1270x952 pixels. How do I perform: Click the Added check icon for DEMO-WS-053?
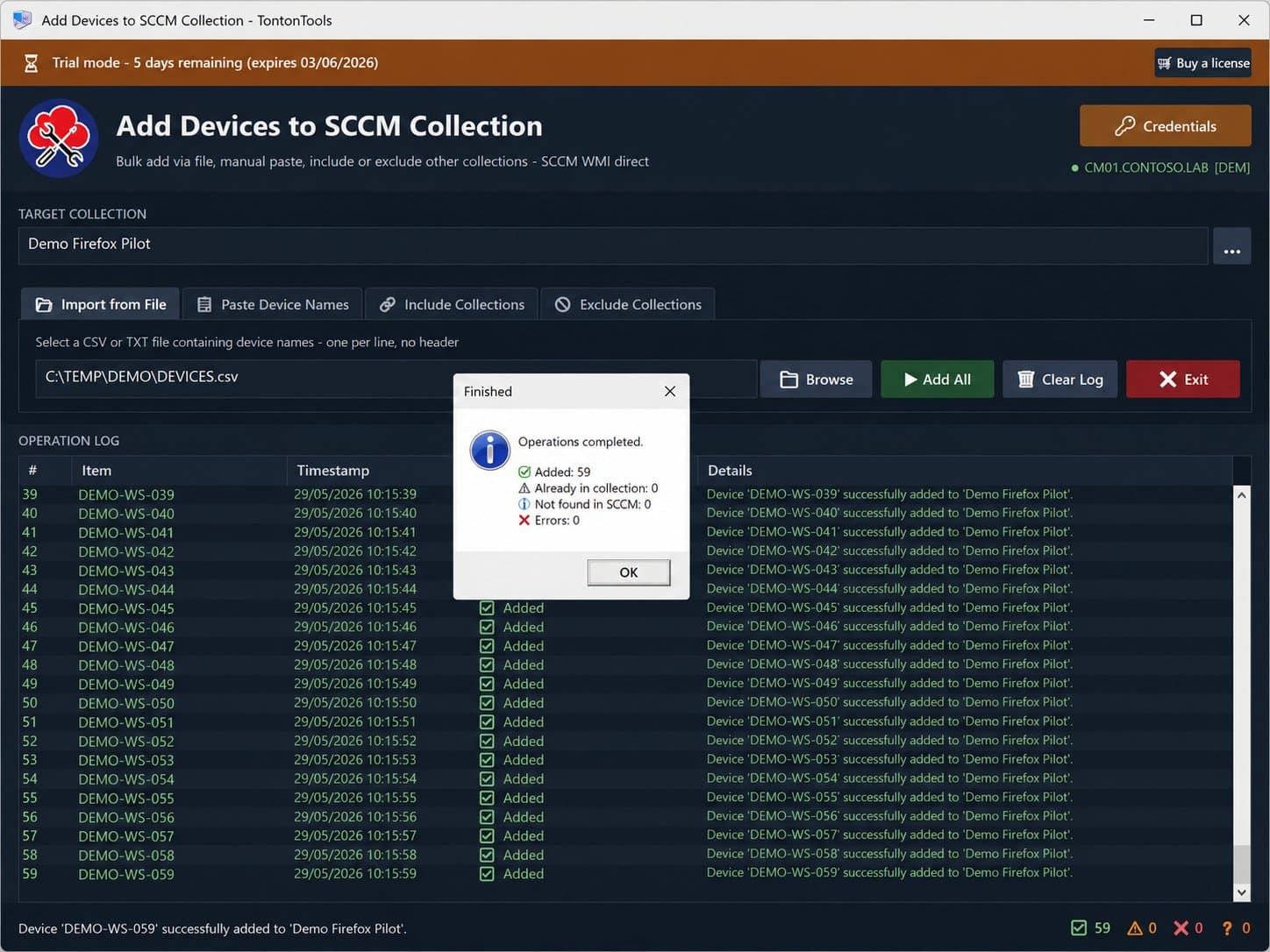pos(487,760)
